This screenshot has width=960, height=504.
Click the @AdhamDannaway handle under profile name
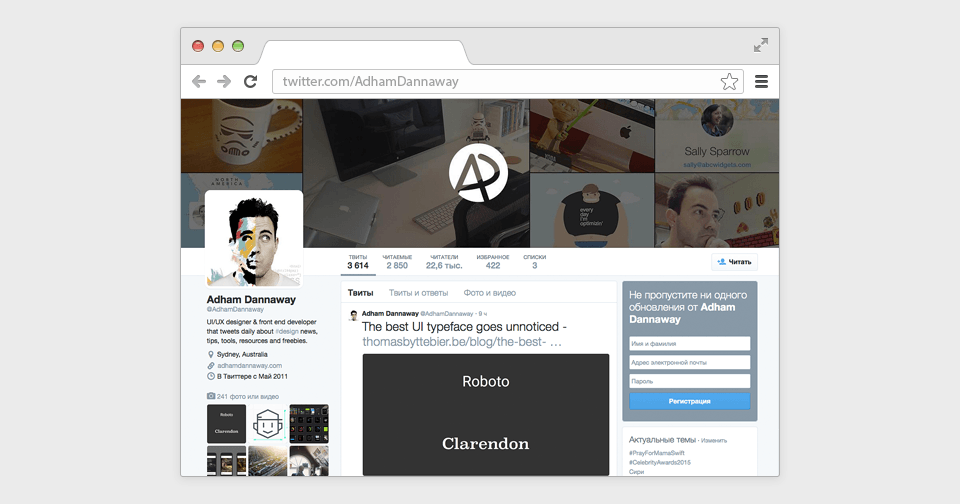(x=234, y=309)
